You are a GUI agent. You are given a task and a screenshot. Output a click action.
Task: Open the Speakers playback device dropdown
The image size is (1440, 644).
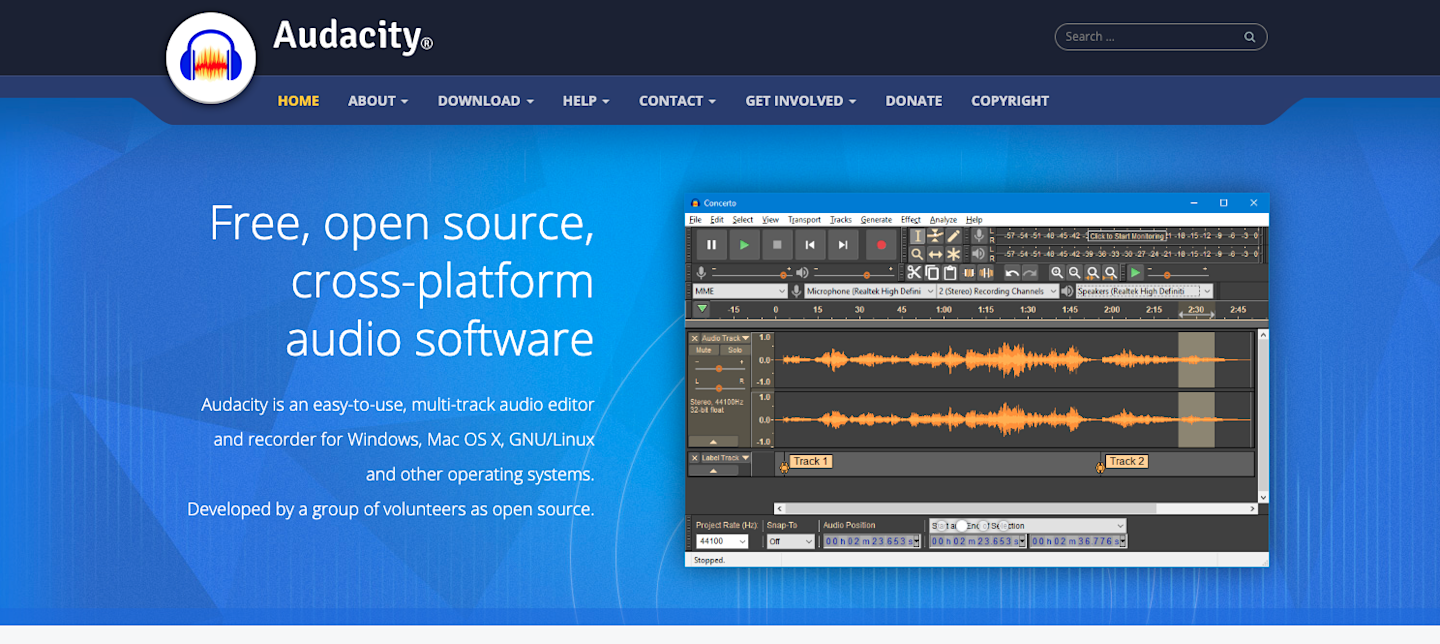(x=1144, y=291)
